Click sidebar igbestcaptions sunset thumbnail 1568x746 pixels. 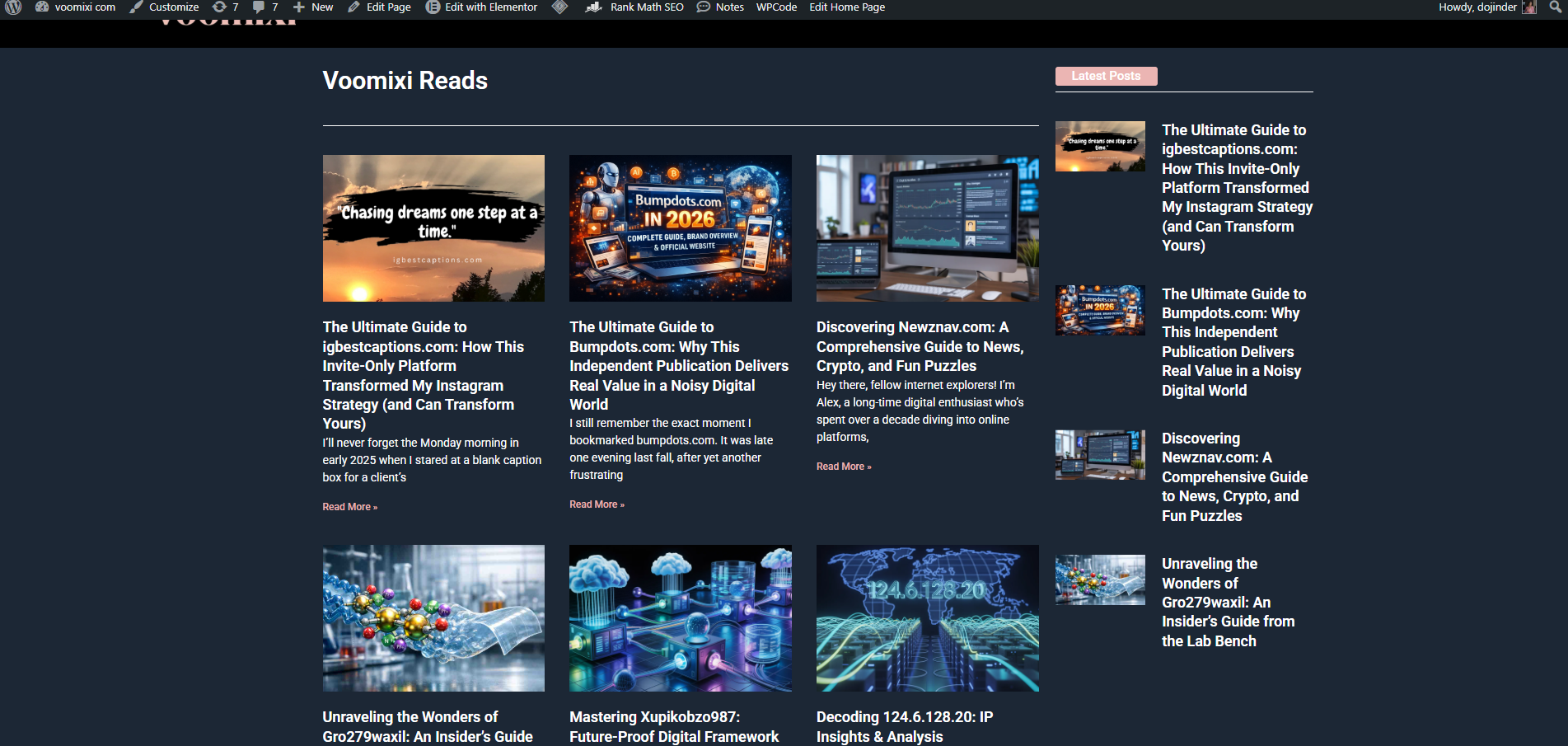(1100, 147)
